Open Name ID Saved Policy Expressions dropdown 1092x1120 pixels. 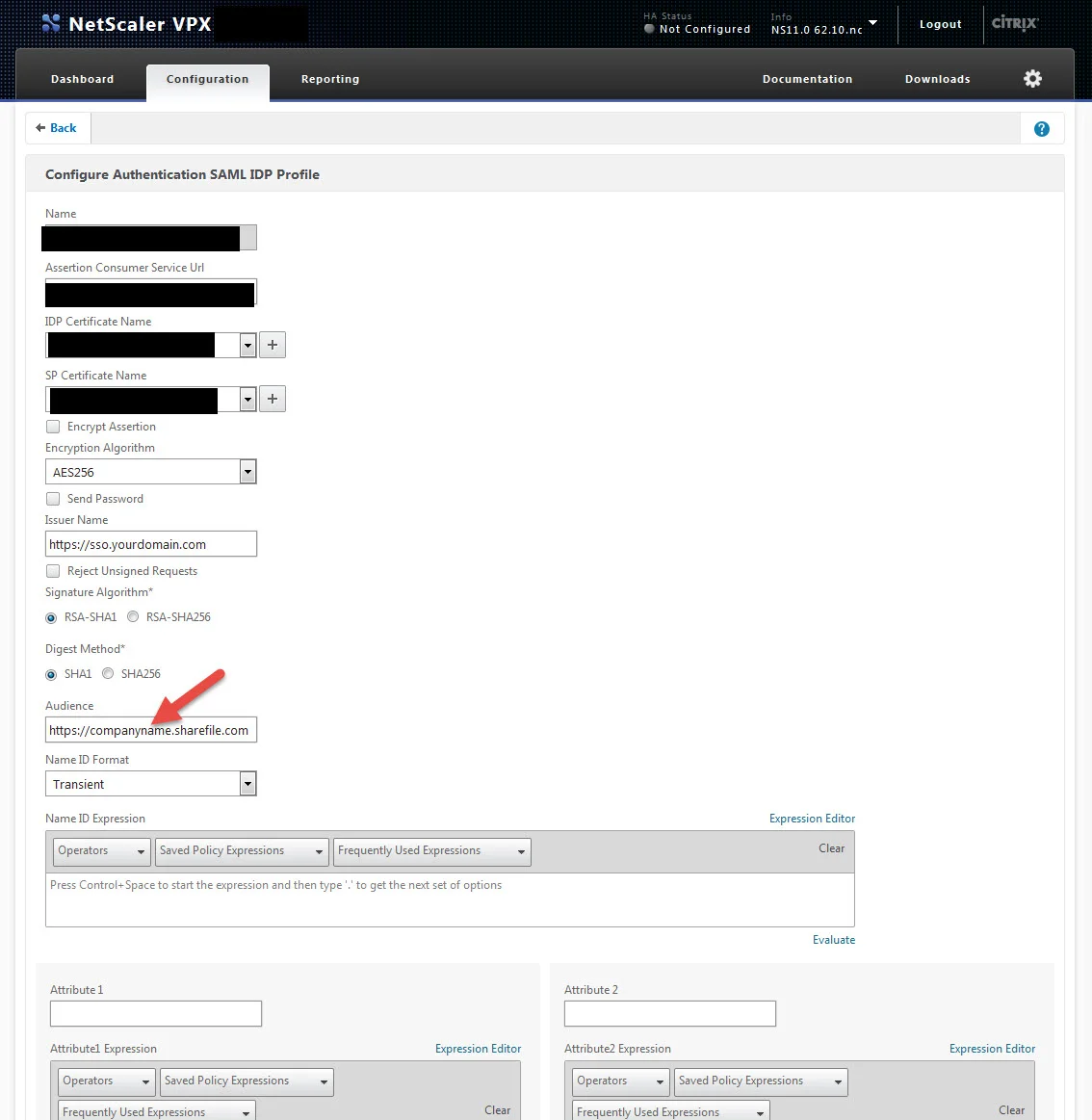coord(242,851)
